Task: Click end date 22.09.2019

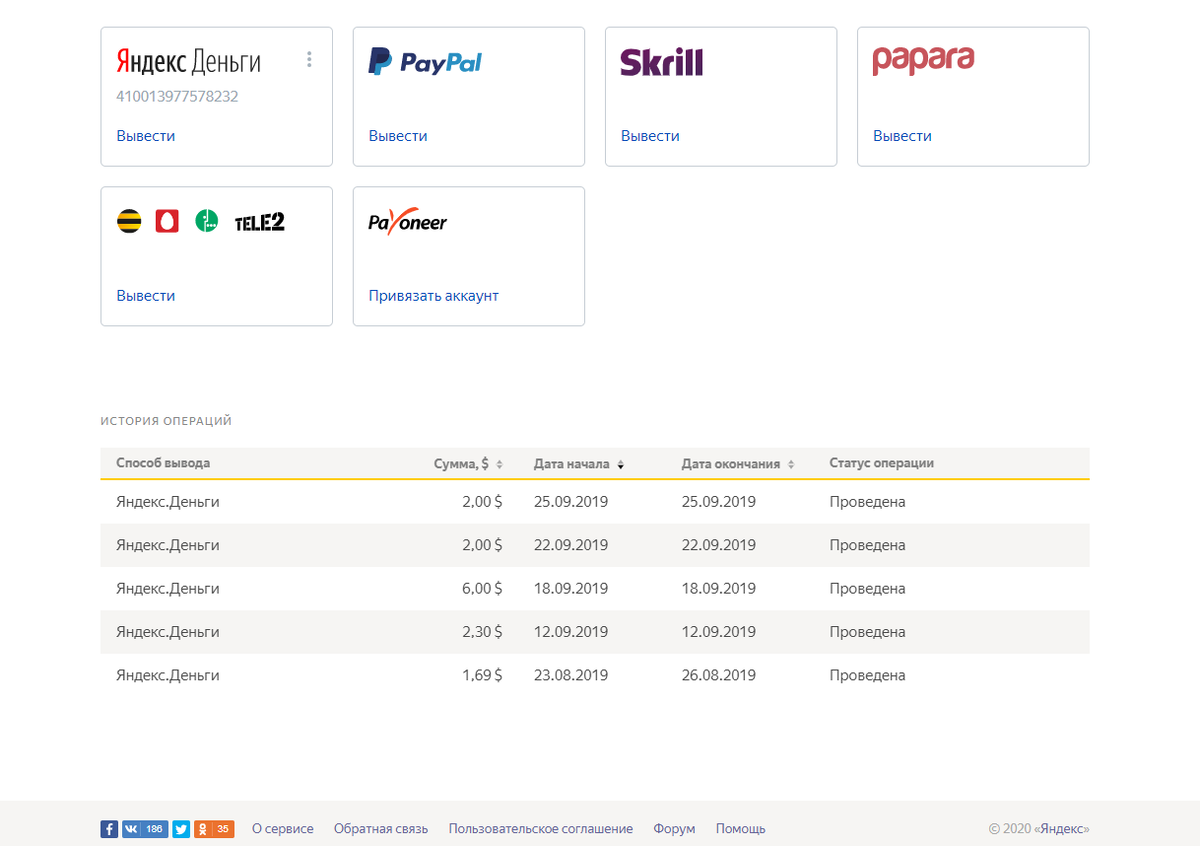Action: pyautogui.click(x=719, y=546)
